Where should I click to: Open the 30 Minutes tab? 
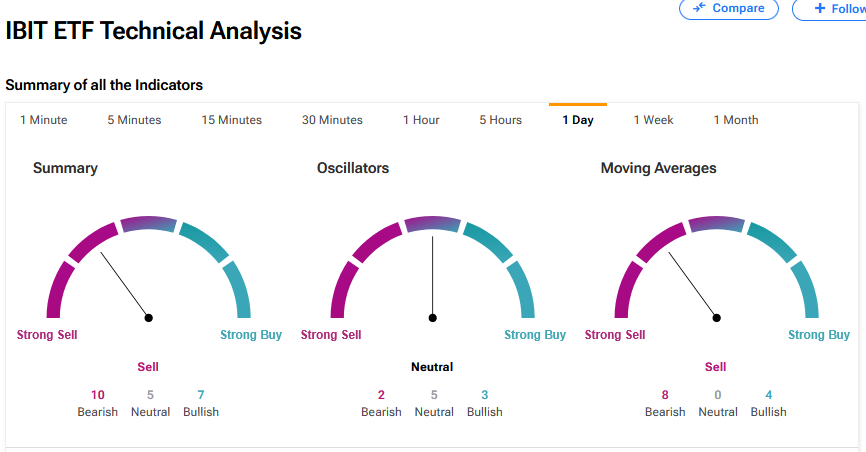point(332,120)
